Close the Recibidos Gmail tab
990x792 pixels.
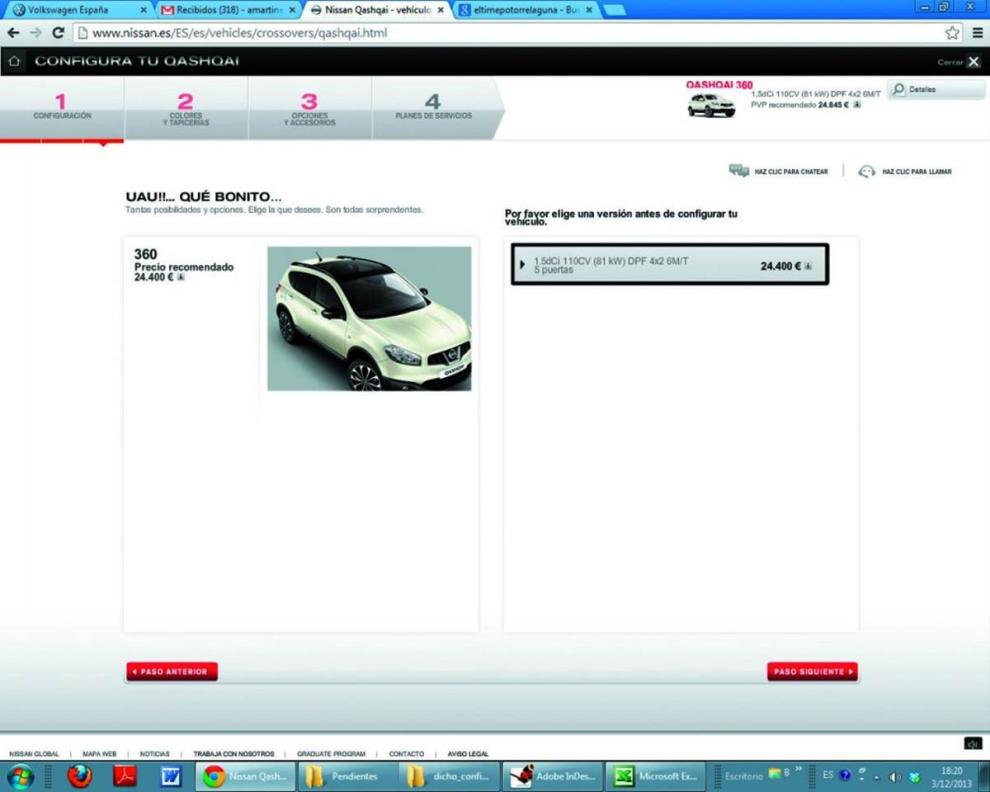click(x=292, y=10)
